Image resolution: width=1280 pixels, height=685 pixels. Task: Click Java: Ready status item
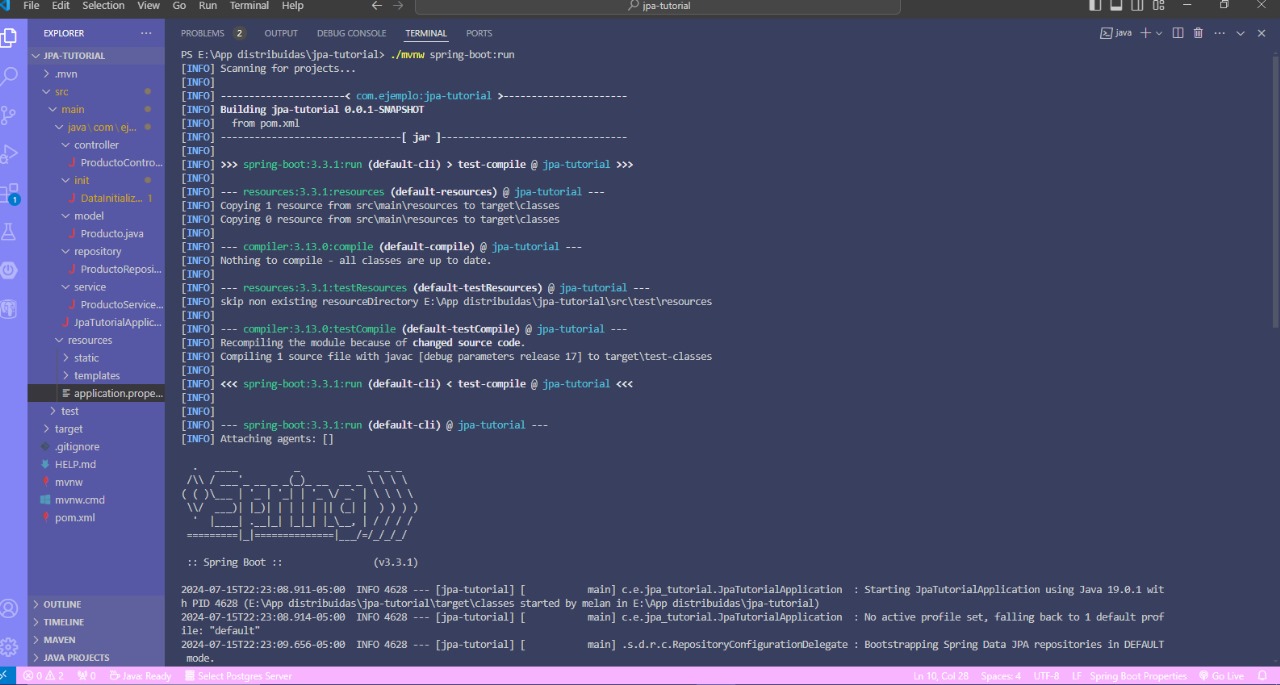tap(140, 676)
